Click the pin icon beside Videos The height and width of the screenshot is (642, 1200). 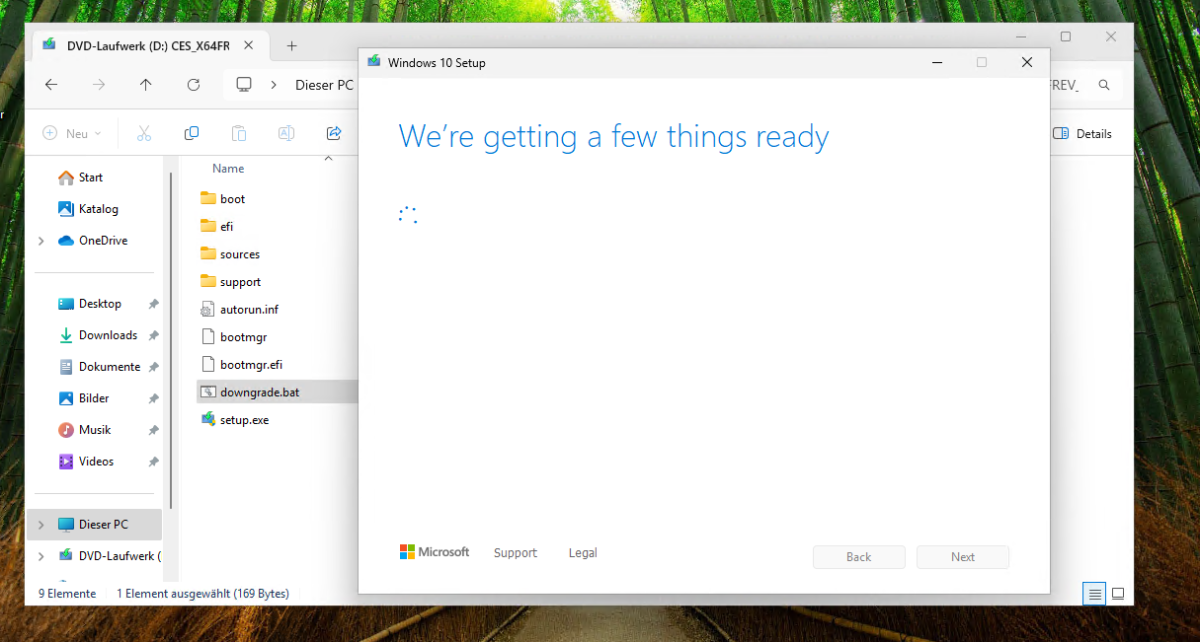pos(153,462)
